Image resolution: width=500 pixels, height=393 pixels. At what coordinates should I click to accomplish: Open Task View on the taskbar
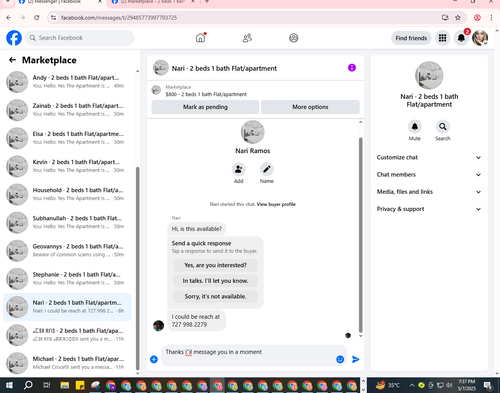point(47,385)
